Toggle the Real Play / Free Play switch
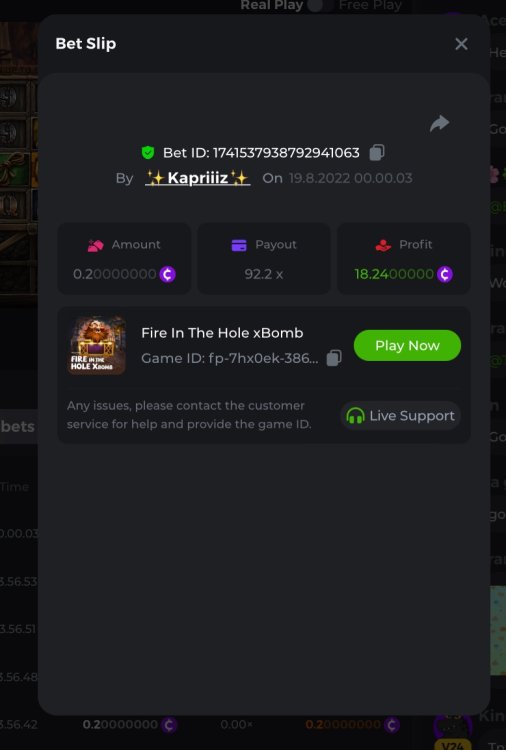The image size is (506, 750). click(320, 5)
